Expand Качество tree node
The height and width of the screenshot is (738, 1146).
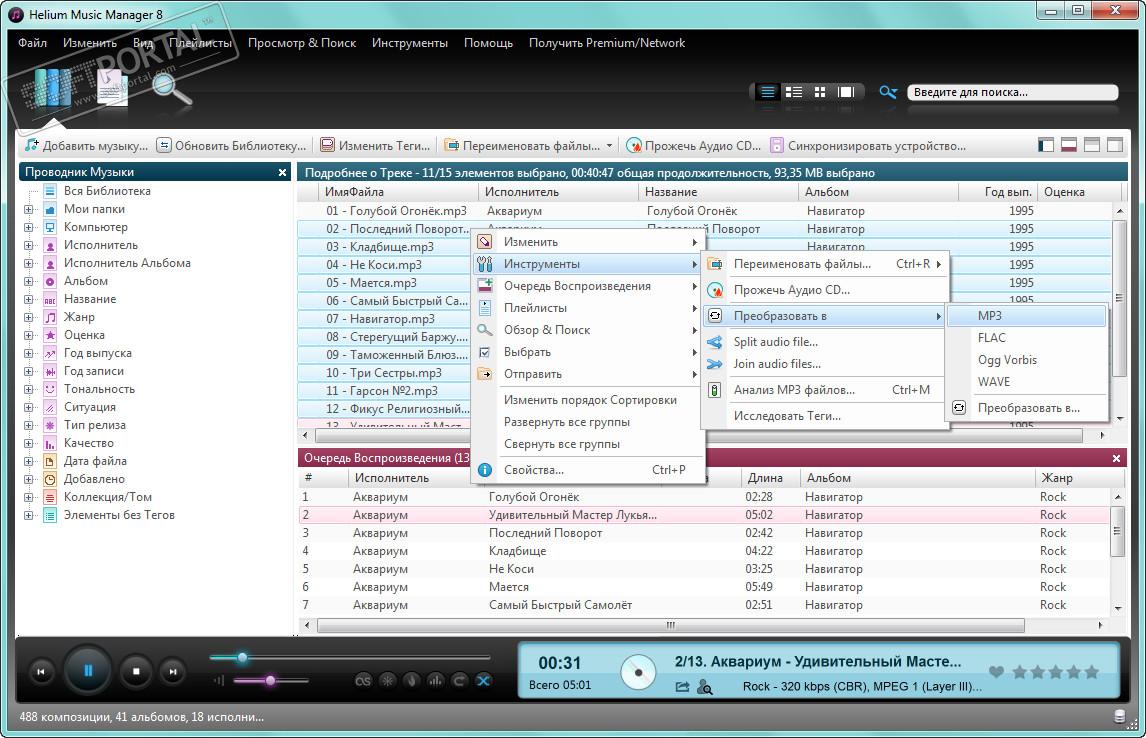[x=29, y=444]
